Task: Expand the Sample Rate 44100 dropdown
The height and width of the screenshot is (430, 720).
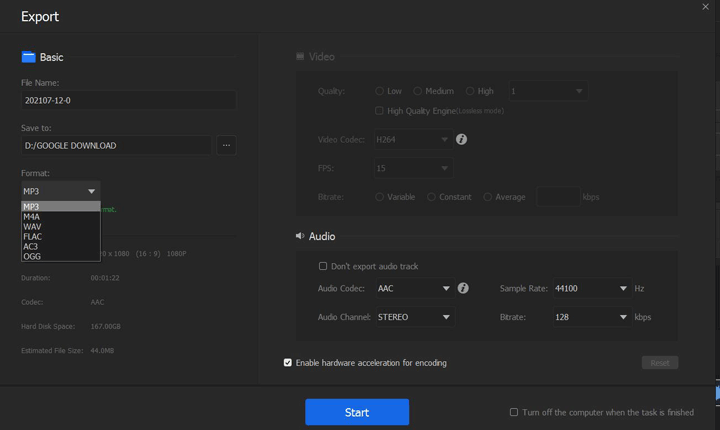Action: click(590, 288)
